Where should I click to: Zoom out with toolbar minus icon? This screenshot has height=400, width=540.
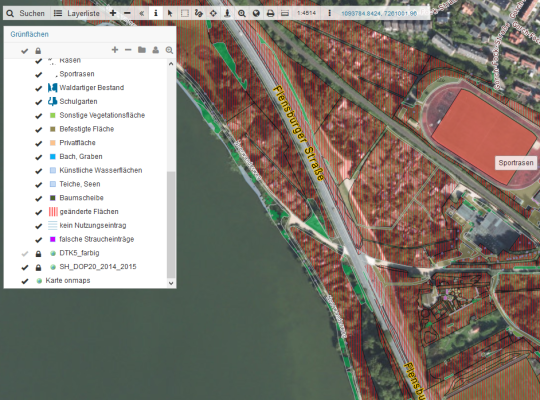[127, 13]
